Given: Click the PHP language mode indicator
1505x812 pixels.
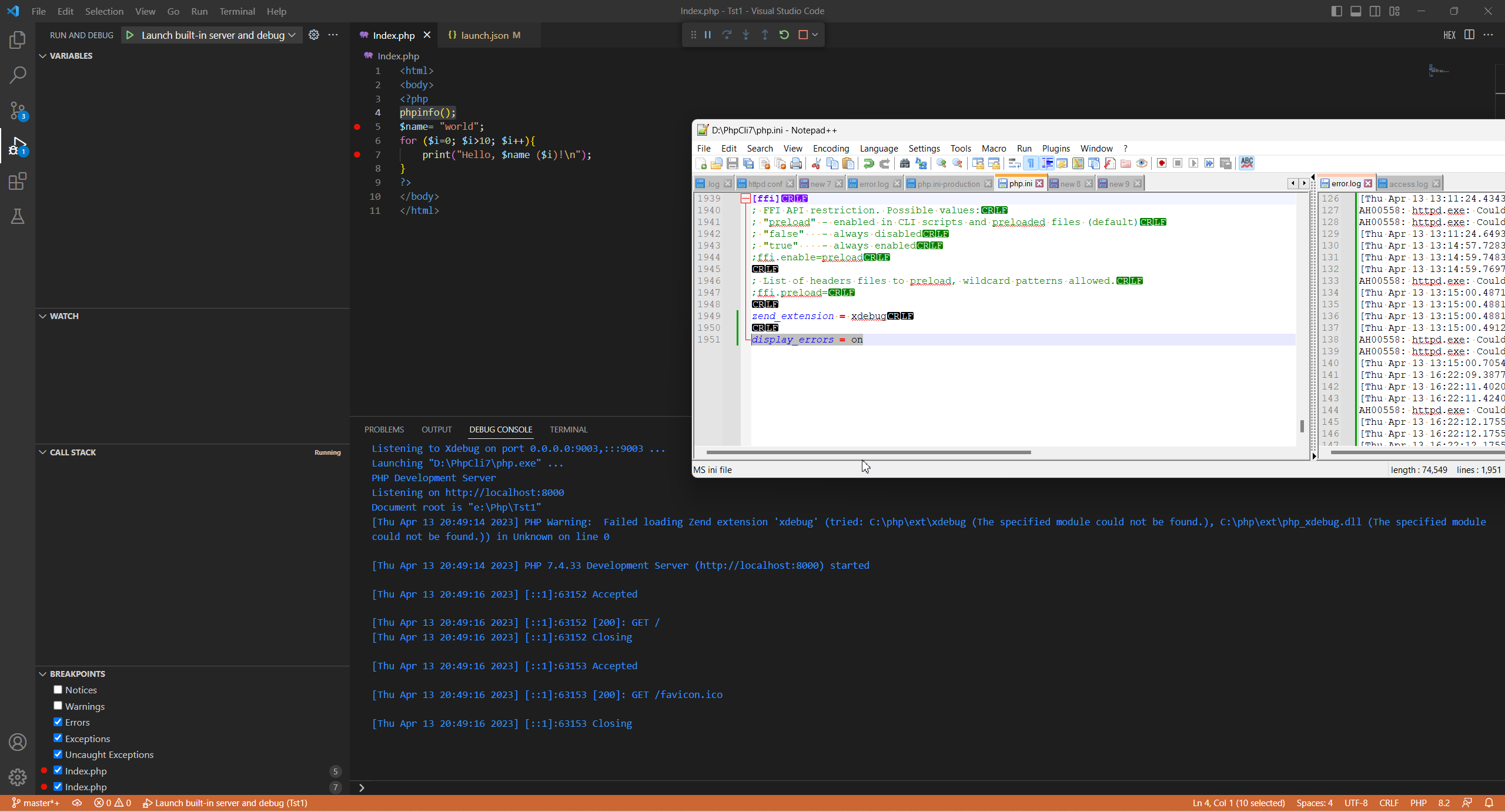Looking at the screenshot, I should coord(1418,803).
